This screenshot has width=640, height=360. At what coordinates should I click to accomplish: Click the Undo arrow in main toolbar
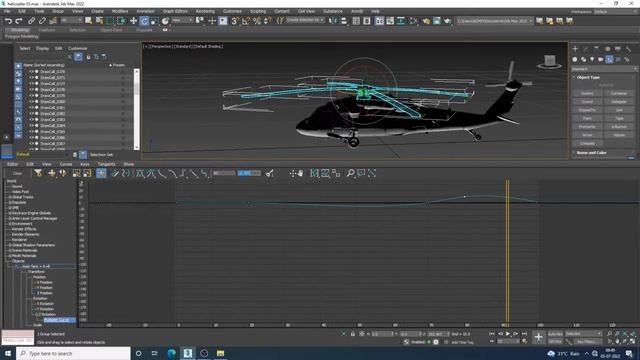coord(8,20)
